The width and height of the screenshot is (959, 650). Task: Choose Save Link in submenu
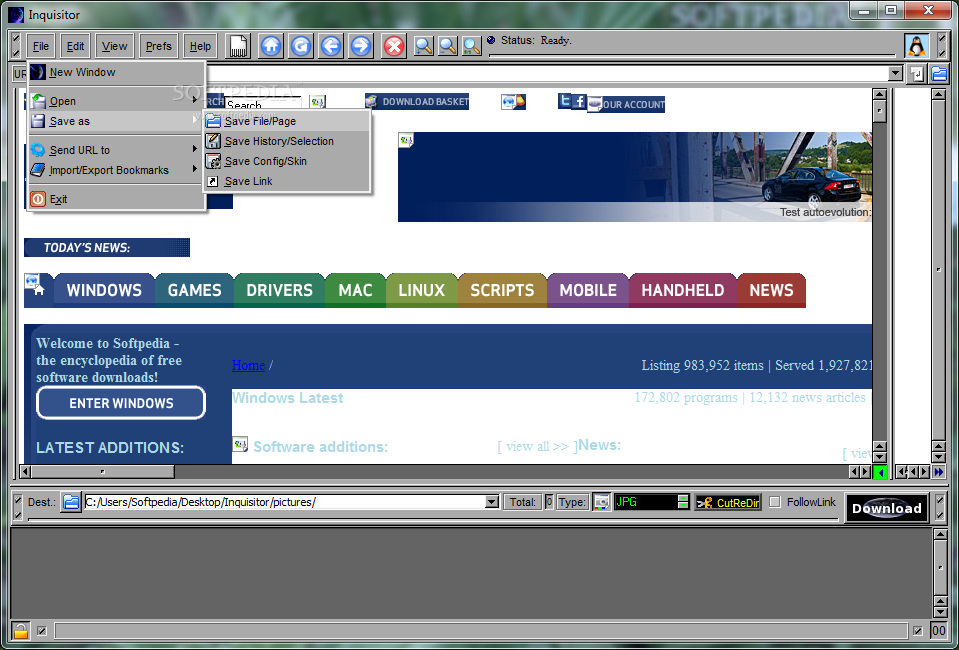point(287,182)
